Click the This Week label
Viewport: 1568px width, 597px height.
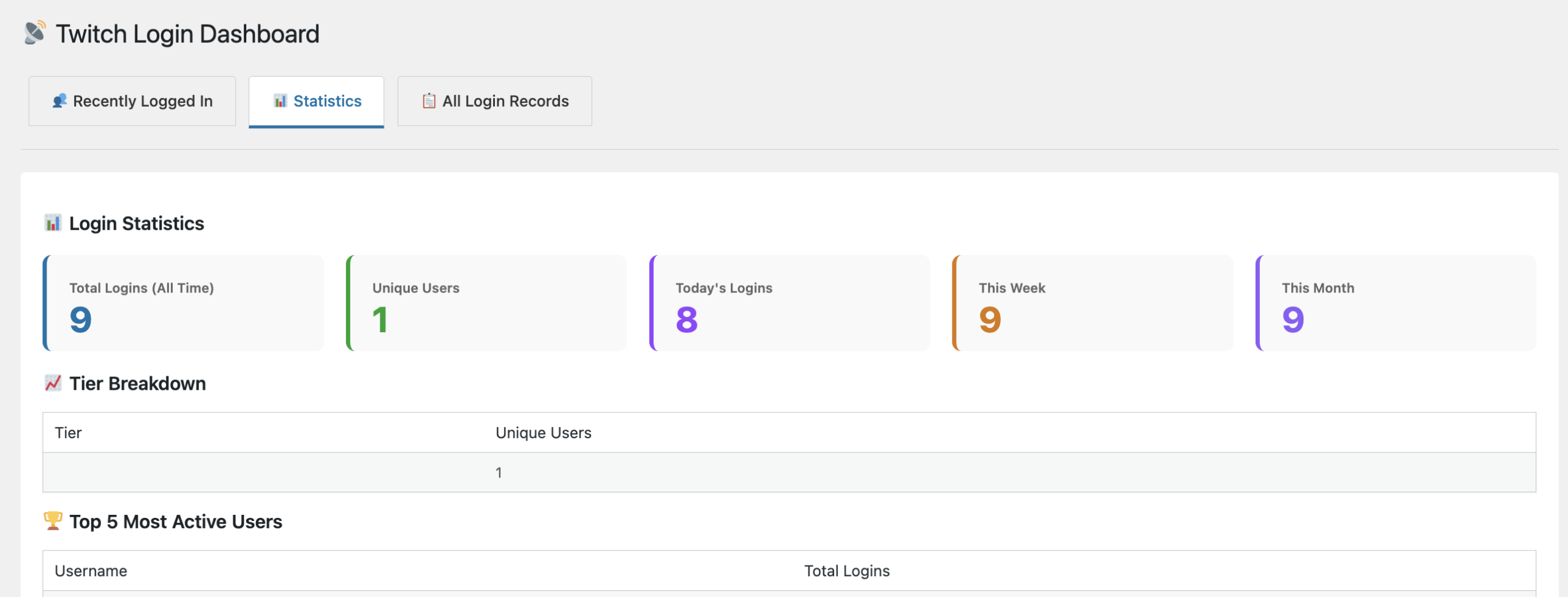click(x=1012, y=288)
